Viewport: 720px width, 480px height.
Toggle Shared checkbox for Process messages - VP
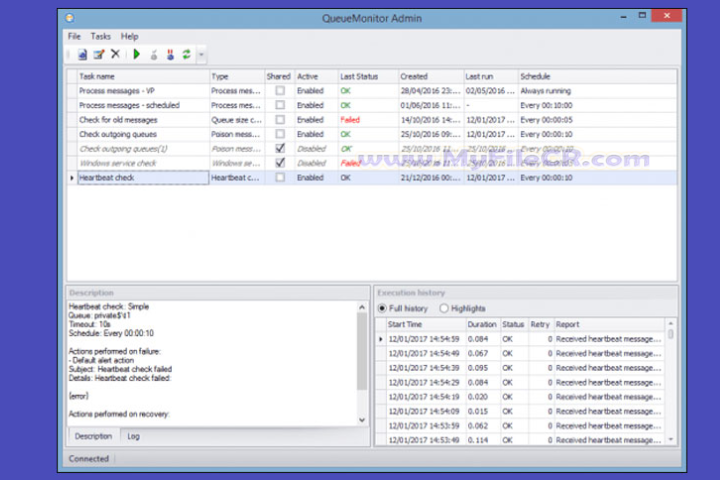click(x=280, y=91)
